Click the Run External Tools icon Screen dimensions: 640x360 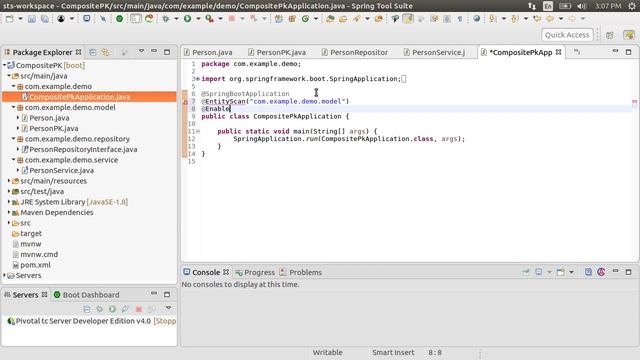tap(209, 19)
